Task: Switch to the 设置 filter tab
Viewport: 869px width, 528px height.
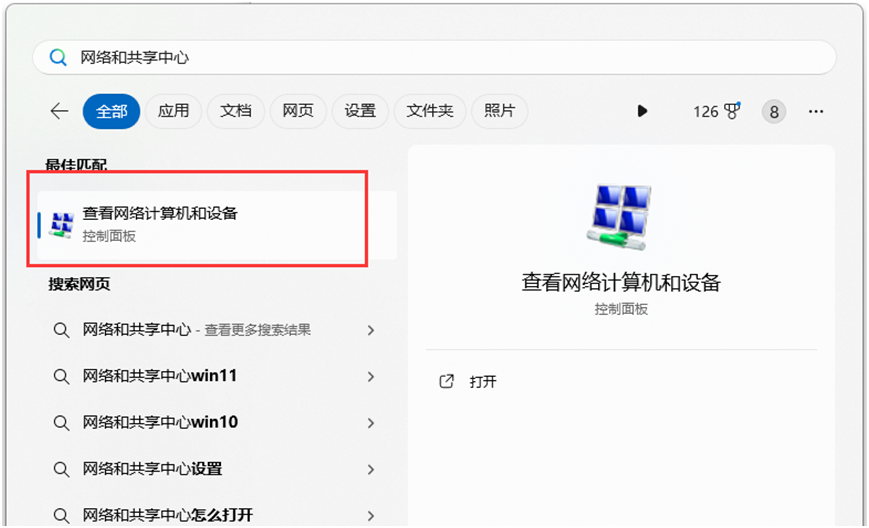Action: (360, 111)
